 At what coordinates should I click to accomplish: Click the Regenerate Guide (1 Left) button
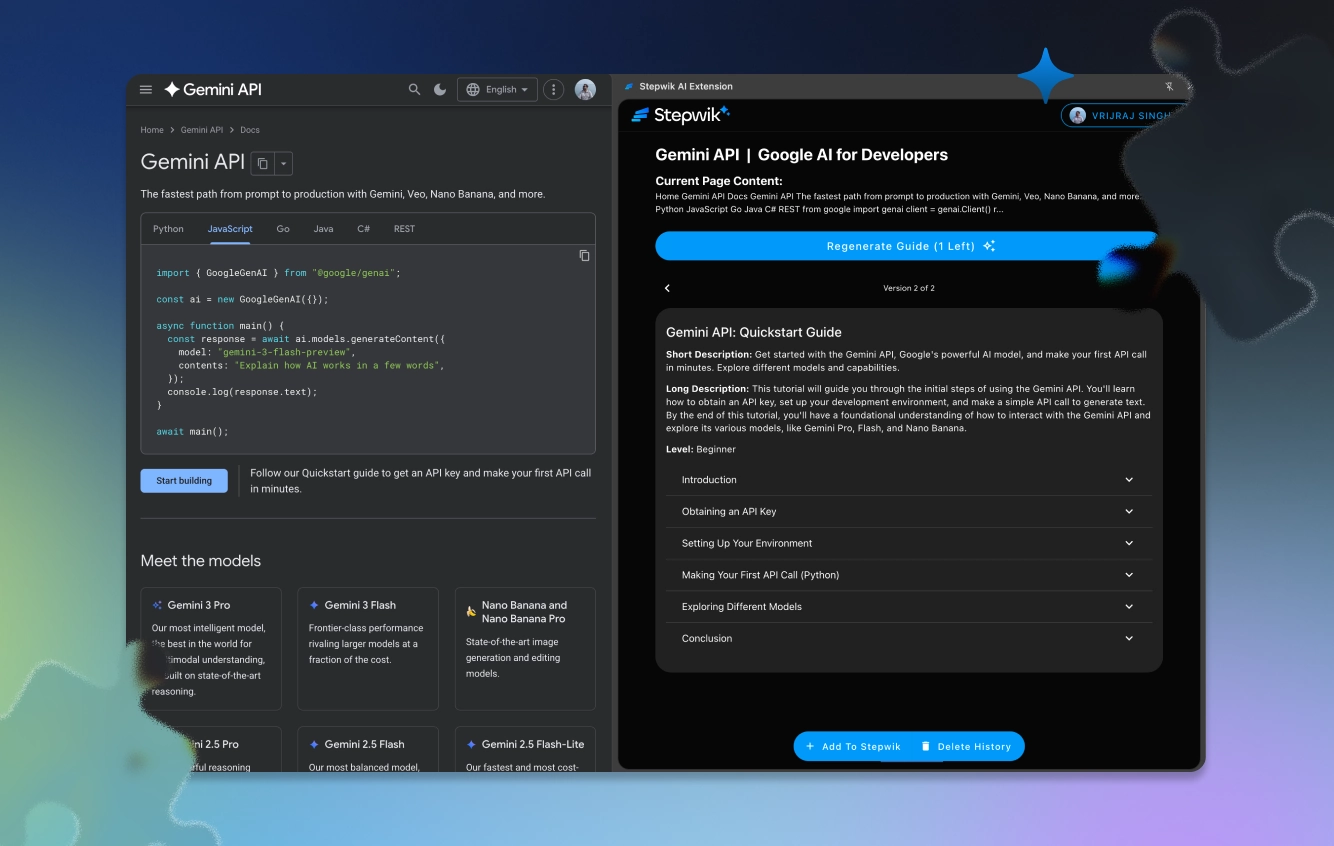click(908, 246)
